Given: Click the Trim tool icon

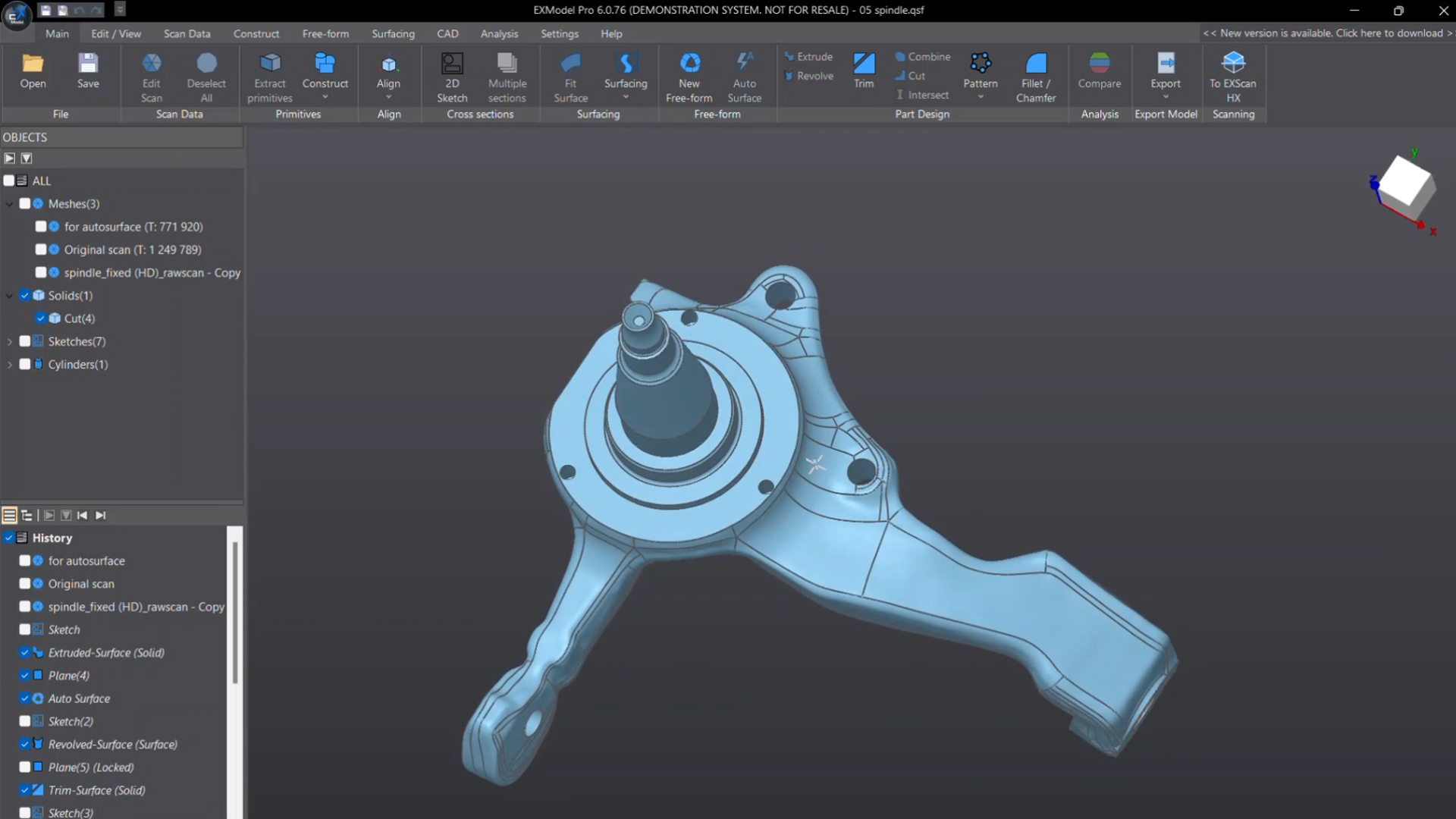Looking at the screenshot, I should point(863,64).
